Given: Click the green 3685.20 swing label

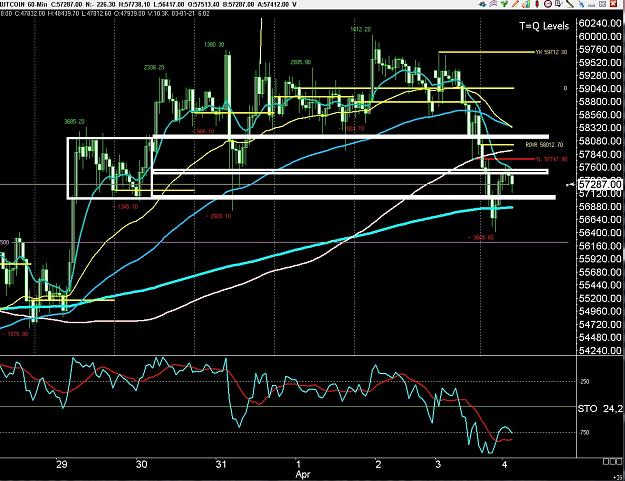Looking at the screenshot, I should pyautogui.click(x=75, y=122).
